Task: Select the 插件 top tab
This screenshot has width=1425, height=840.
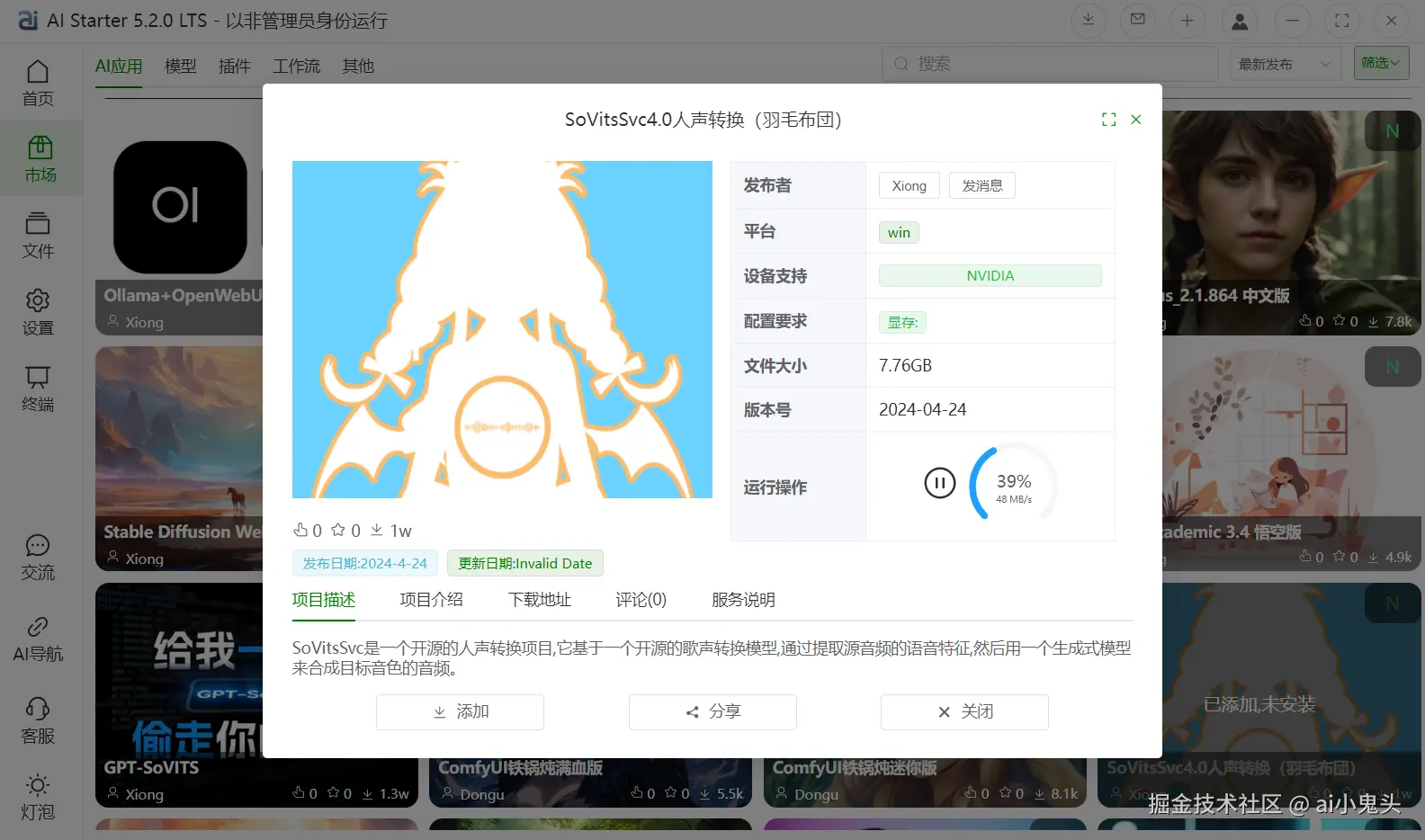Action: (x=235, y=67)
